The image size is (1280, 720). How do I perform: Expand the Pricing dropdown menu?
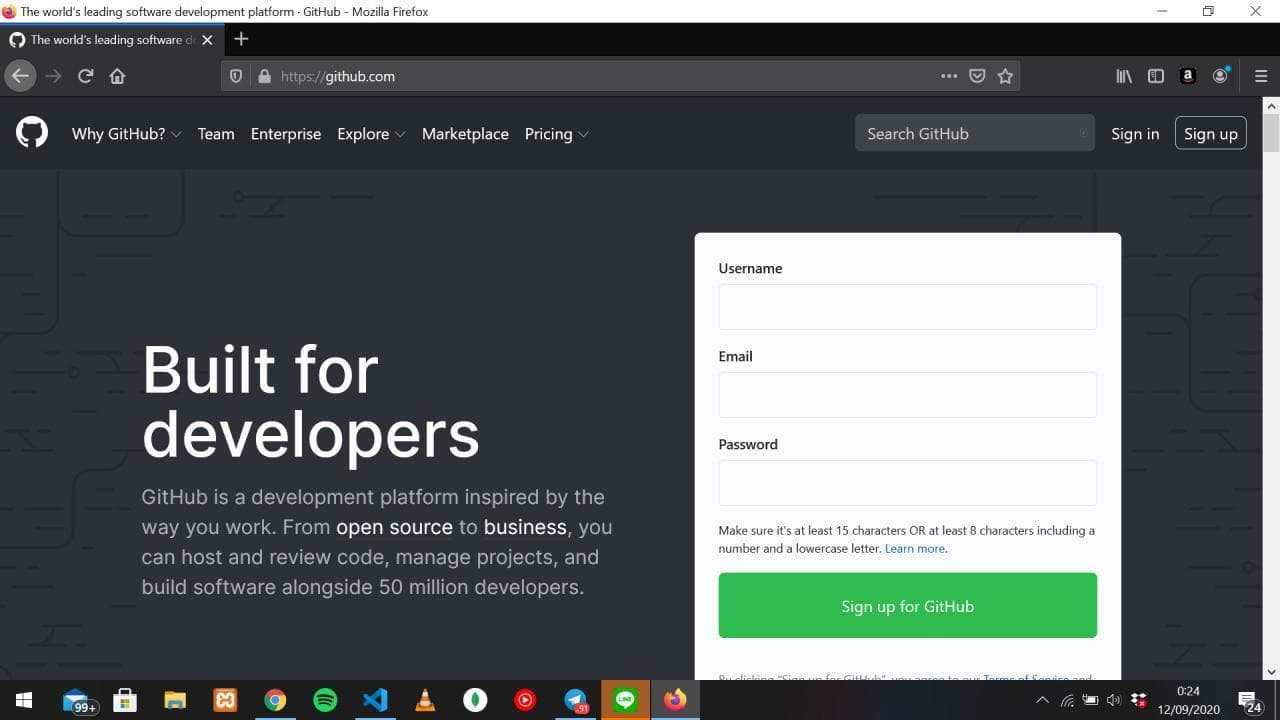[556, 134]
